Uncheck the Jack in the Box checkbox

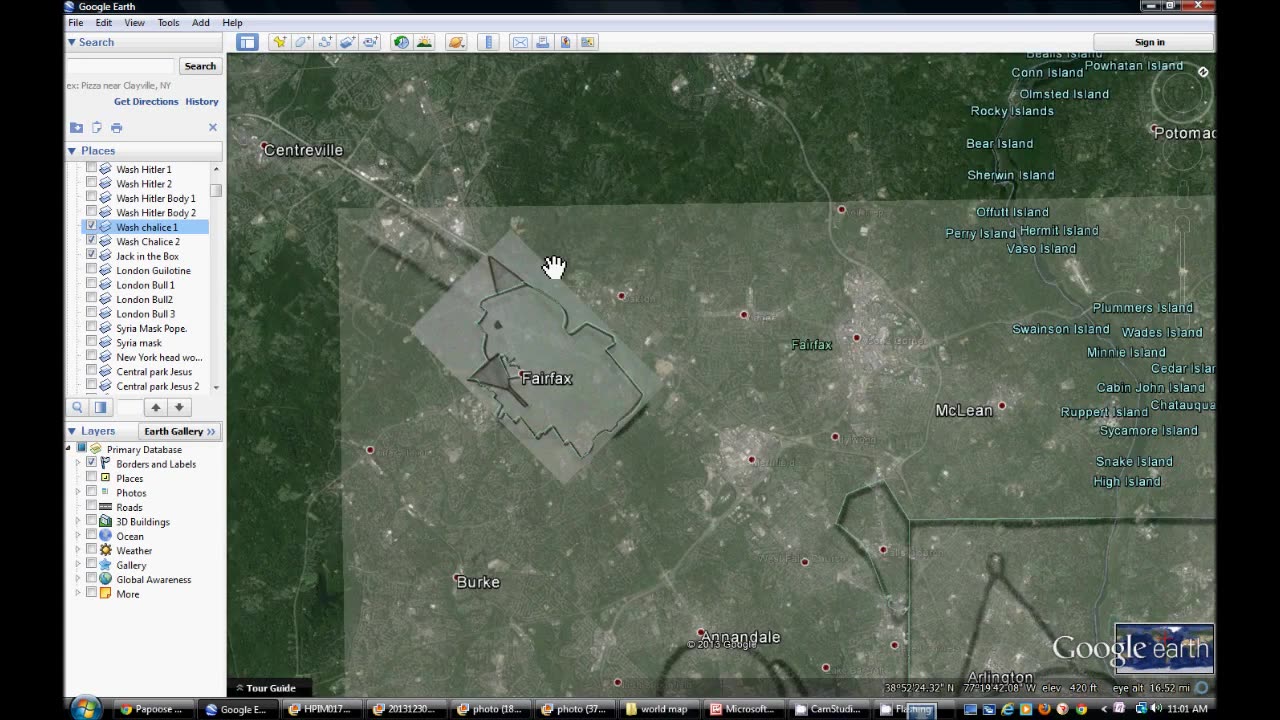click(x=92, y=256)
